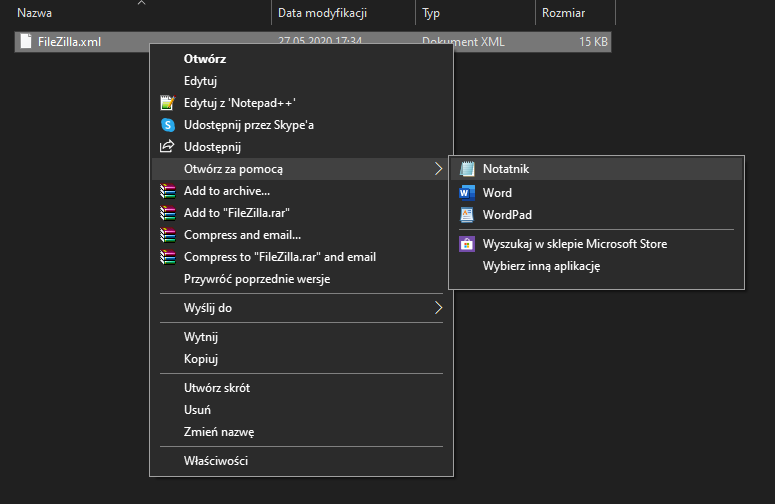Click the Skype icon in context menu

pos(168,125)
